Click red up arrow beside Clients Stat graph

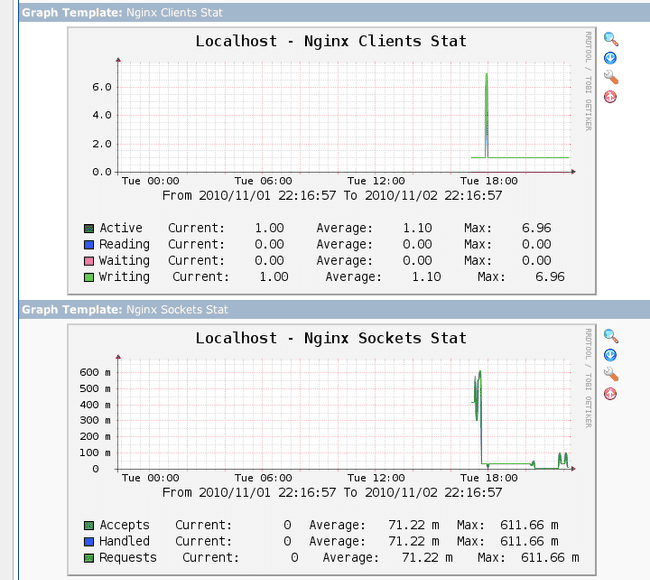click(610, 97)
